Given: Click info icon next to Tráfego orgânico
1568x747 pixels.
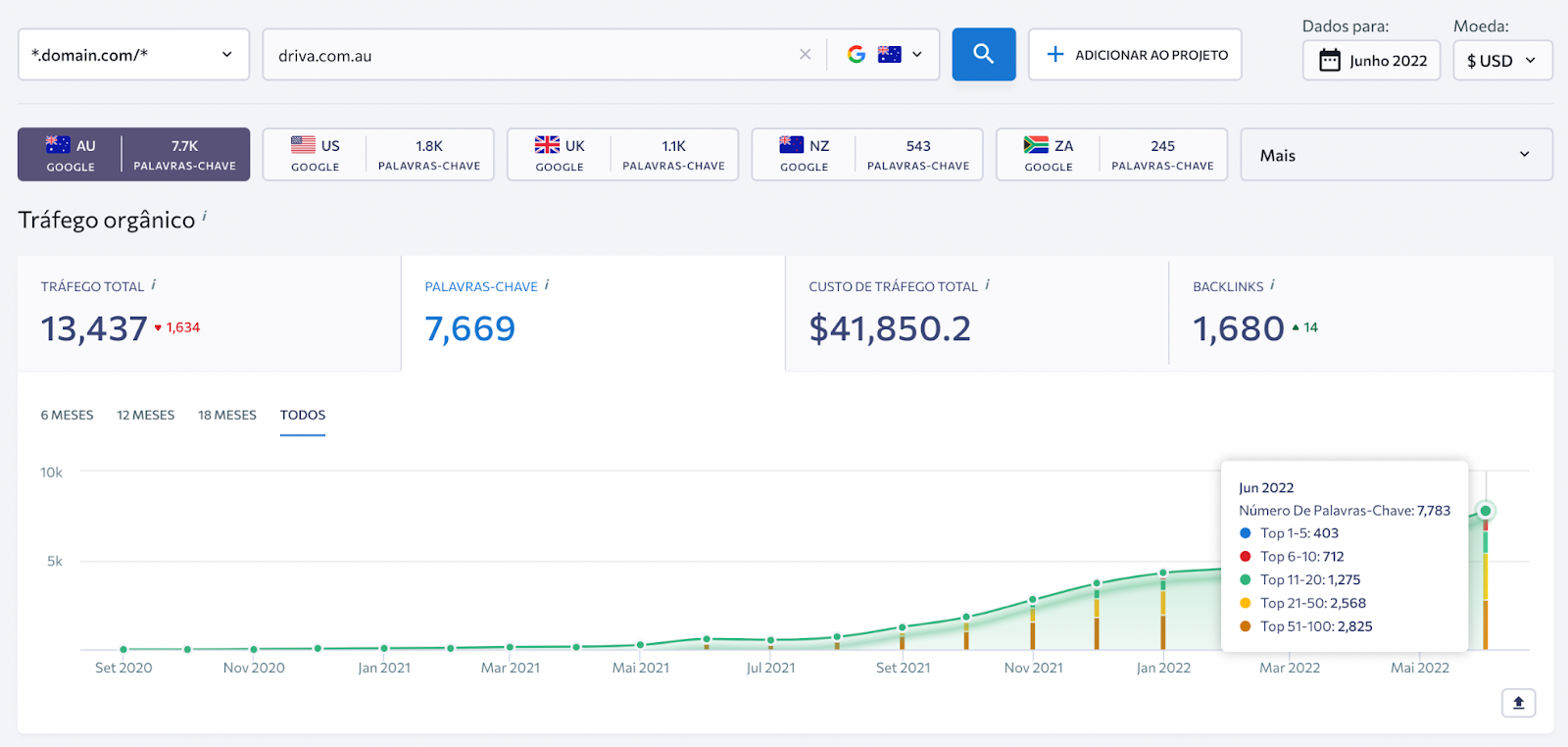Looking at the screenshot, I should point(204,216).
